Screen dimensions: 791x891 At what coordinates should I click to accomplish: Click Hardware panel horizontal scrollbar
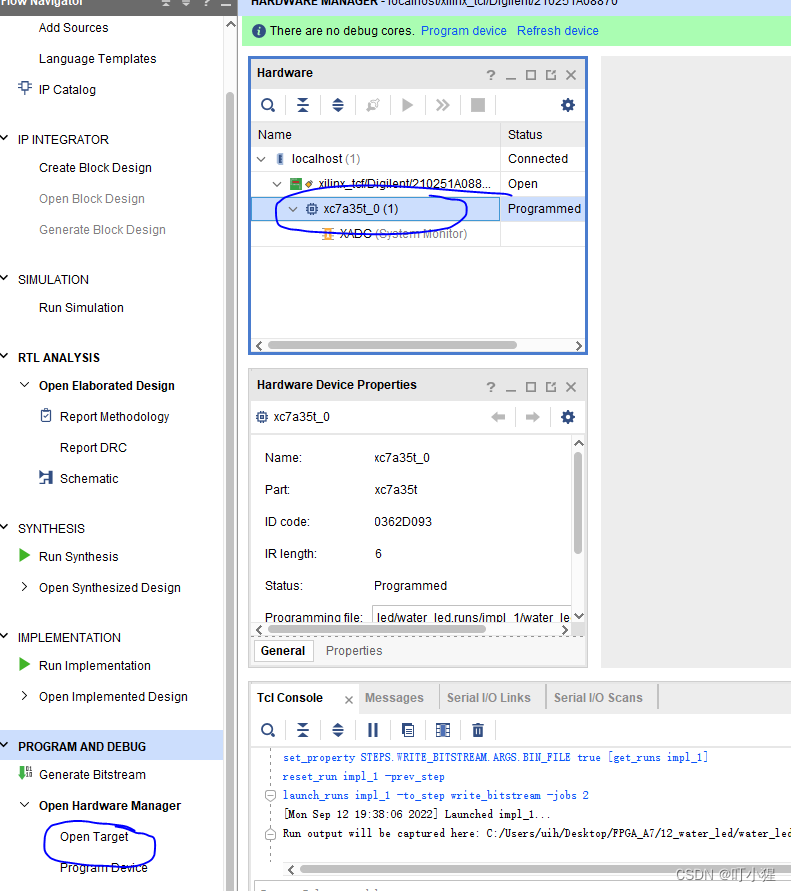point(392,345)
